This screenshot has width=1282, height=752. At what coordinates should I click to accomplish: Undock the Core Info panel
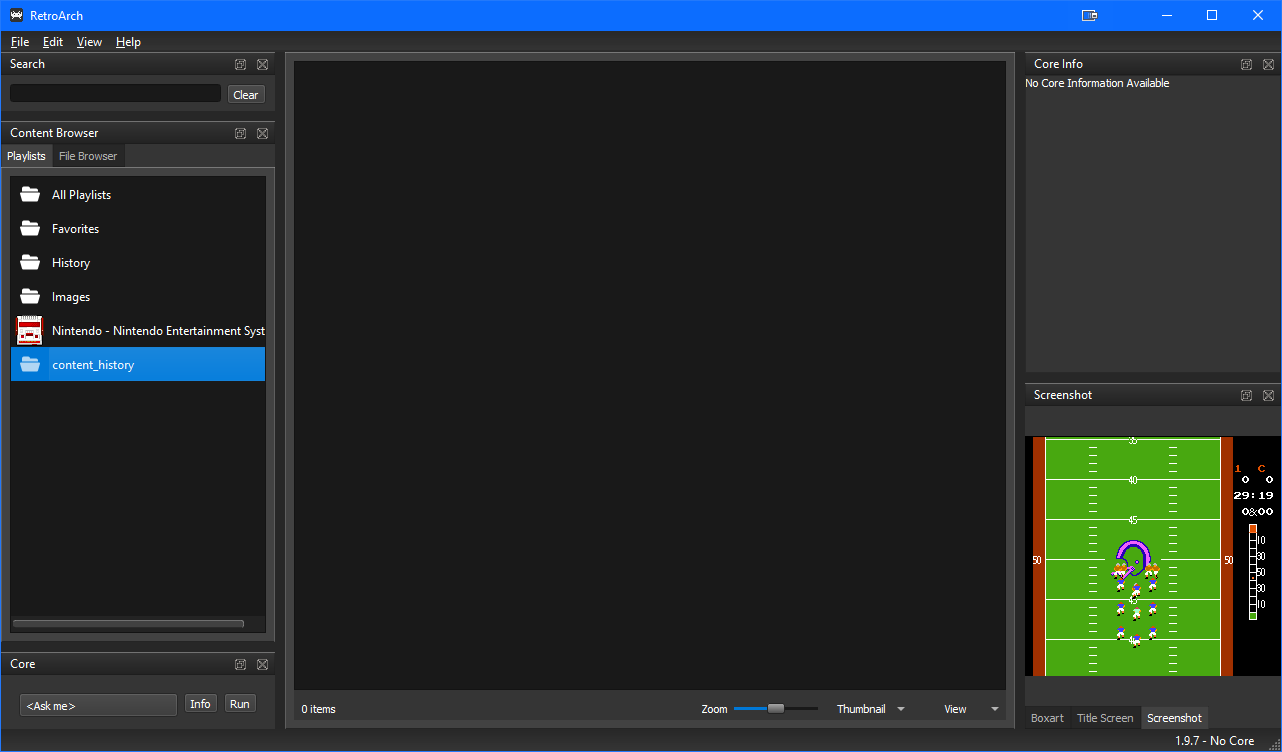[1246, 63]
